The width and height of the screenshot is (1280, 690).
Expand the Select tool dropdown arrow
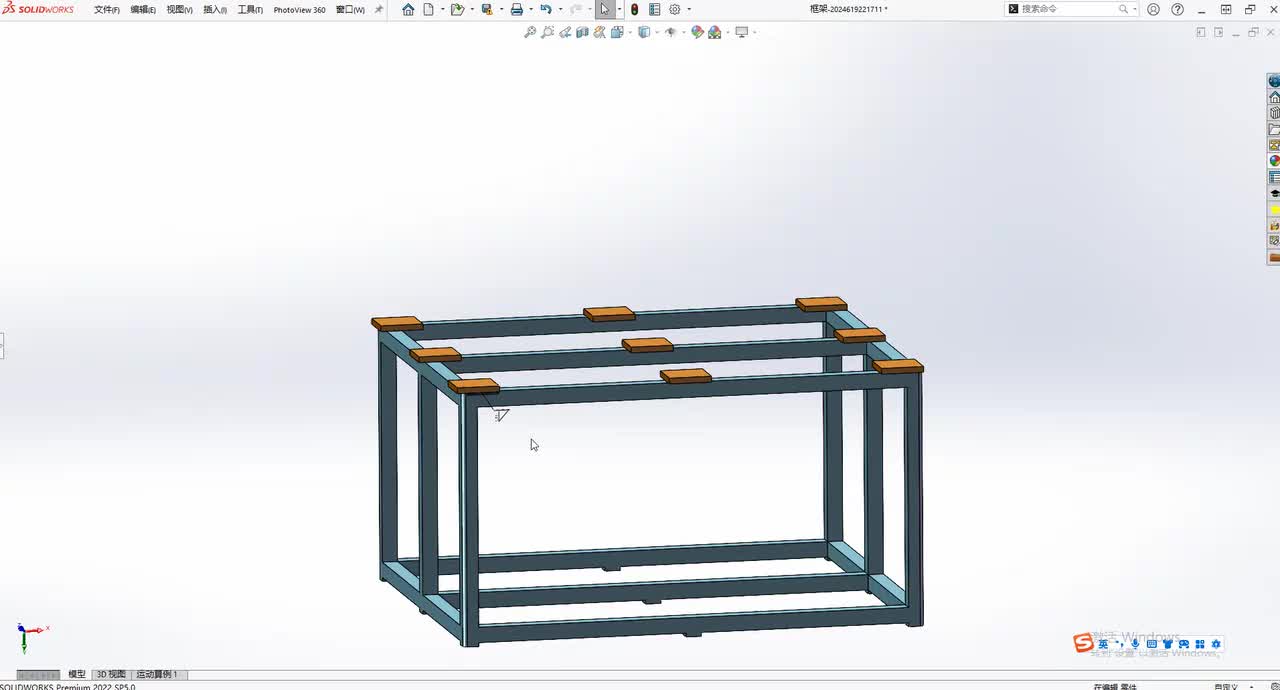coord(619,9)
